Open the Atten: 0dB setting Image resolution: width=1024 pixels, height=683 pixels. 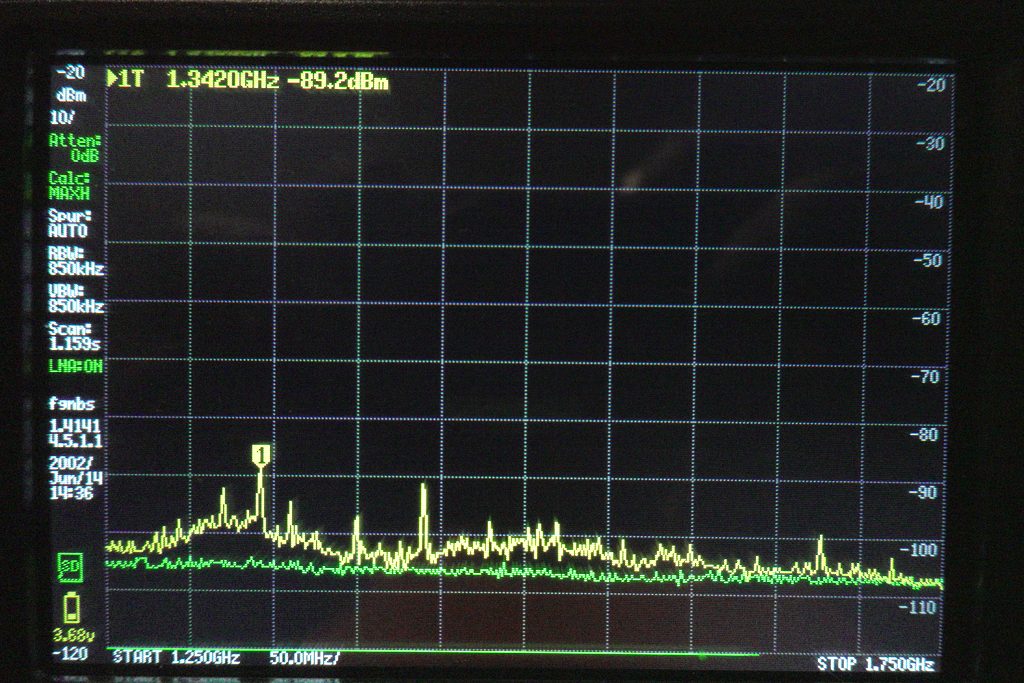click(x=75, y=148)
